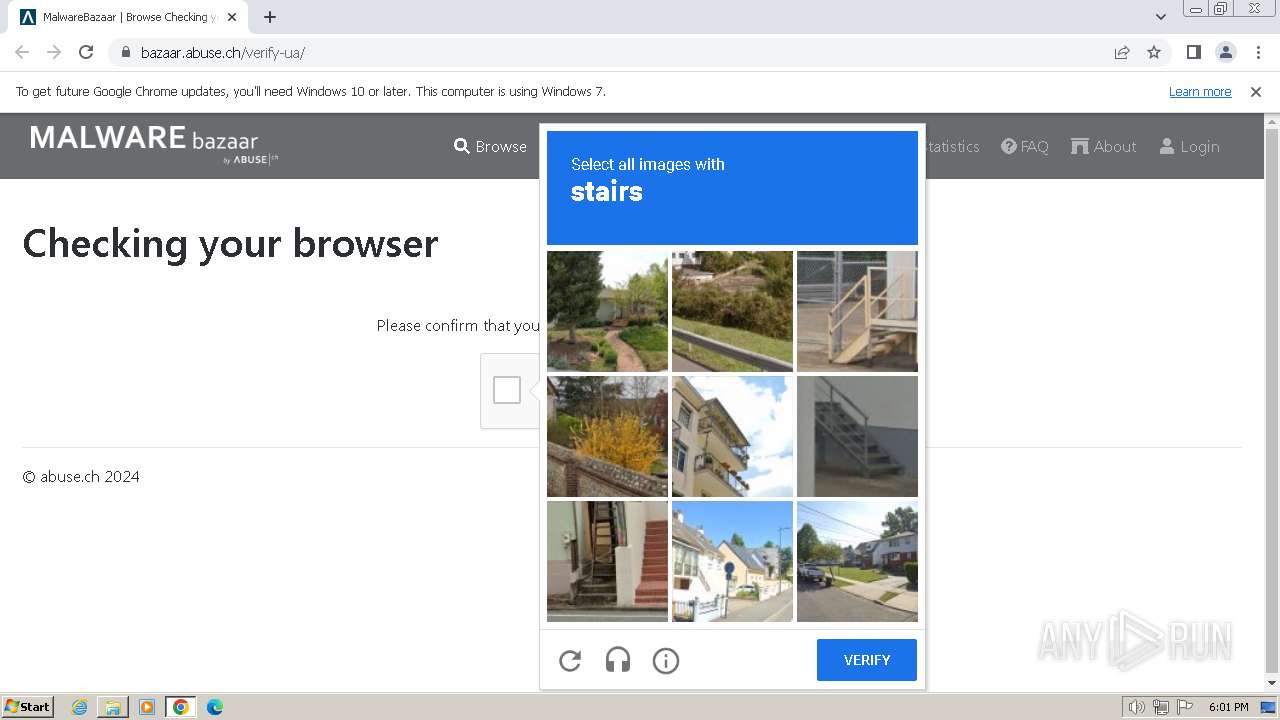The height and width of the screenshot is (720, 1280).
Task: Click the © abuse.ch 2024 footer text
Action: click(81, 477)
